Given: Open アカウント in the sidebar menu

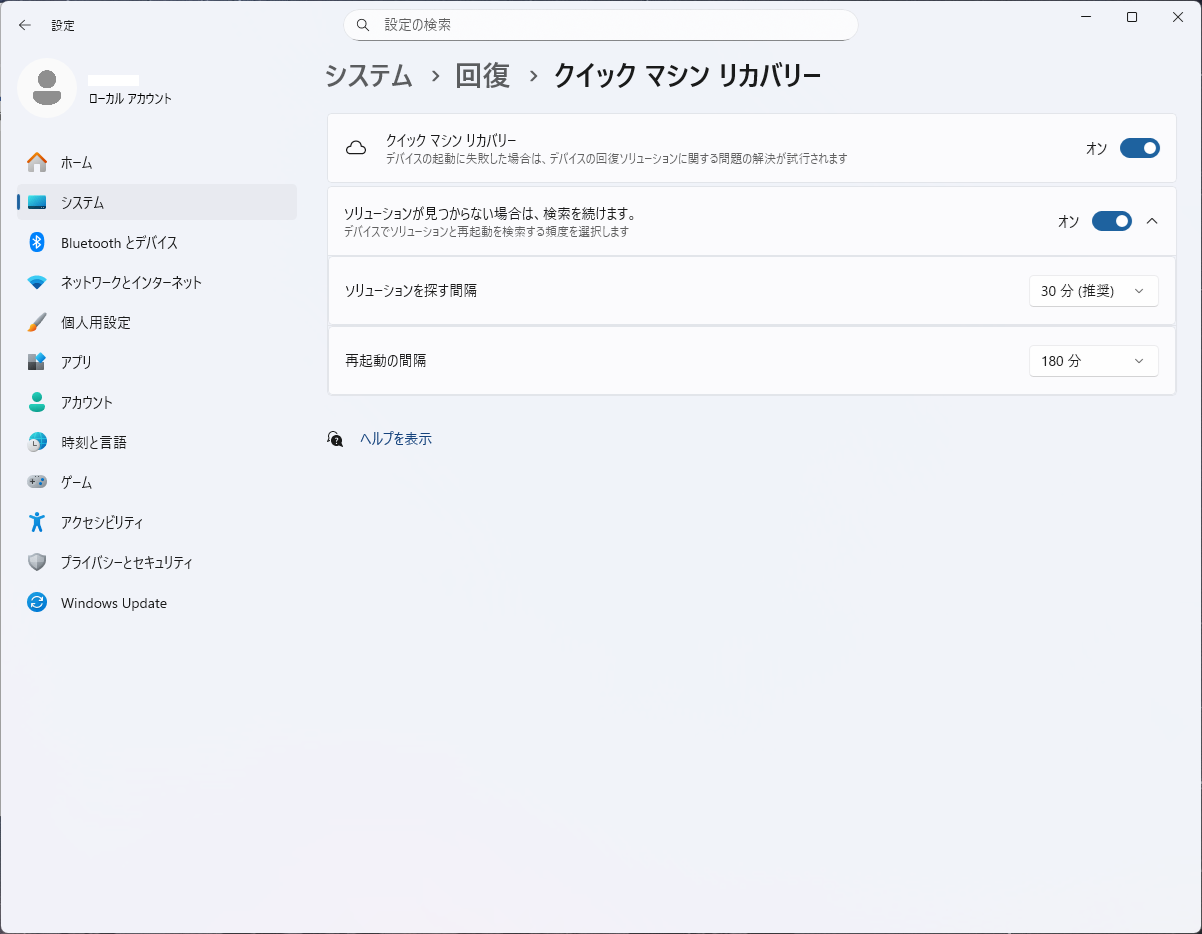Looking at the screenshot, I should tap(87, 402).
